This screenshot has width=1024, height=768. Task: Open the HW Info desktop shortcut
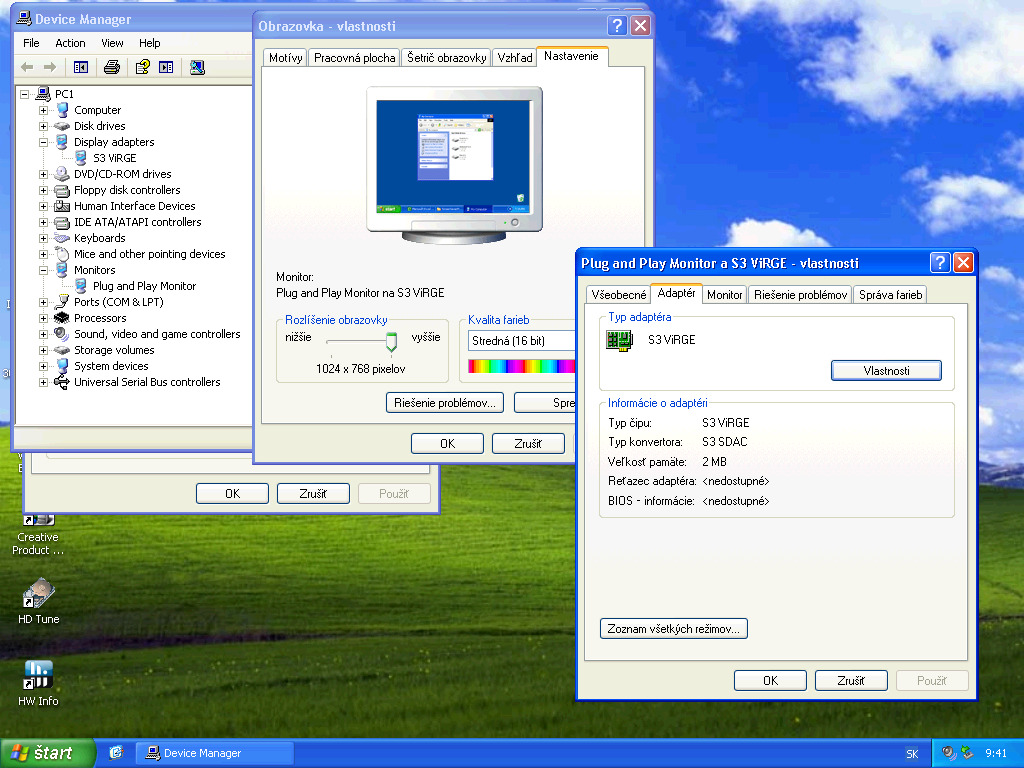tap(38, 683)
